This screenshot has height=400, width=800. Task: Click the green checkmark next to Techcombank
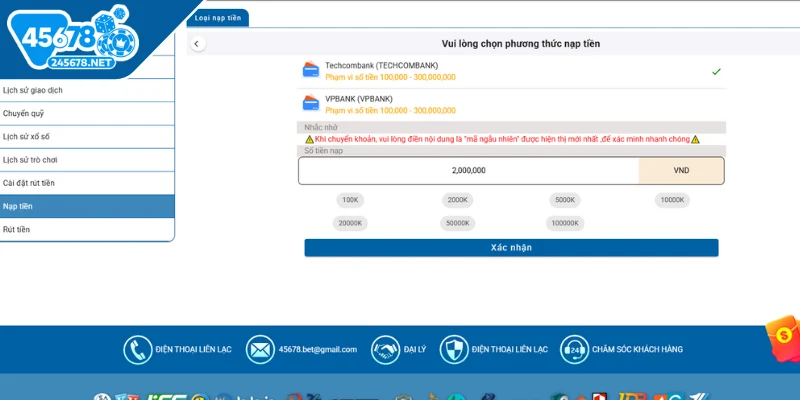[x=716, y=72]
